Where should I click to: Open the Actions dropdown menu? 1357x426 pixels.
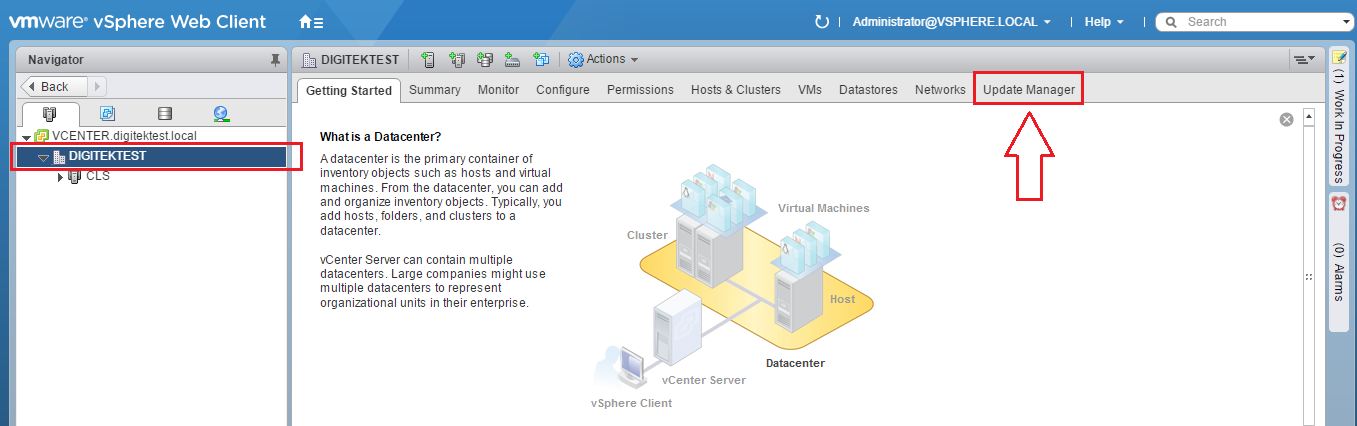point(603,60)
